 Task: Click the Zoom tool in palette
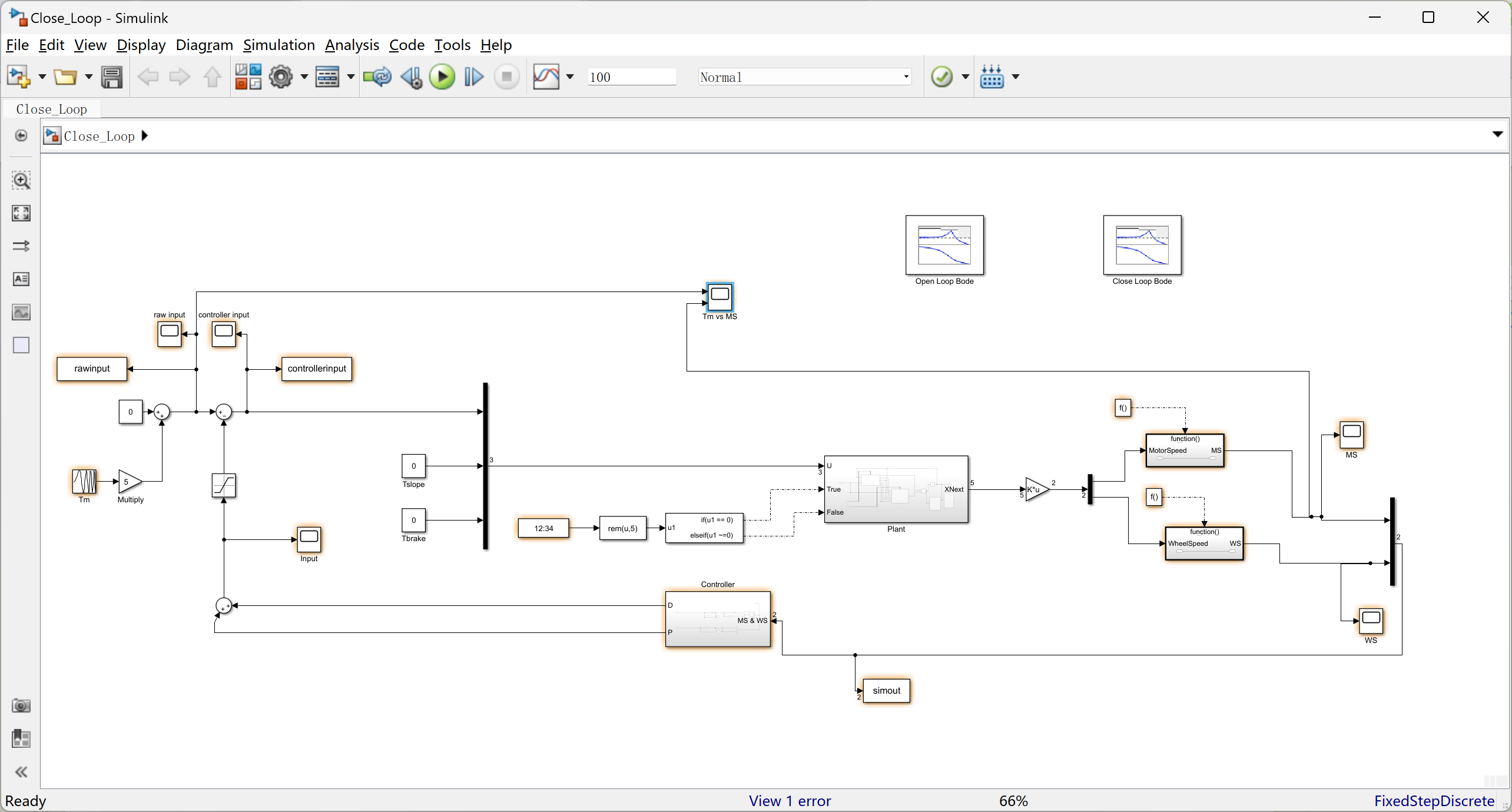pyautogui.click(x=21, y=180)
